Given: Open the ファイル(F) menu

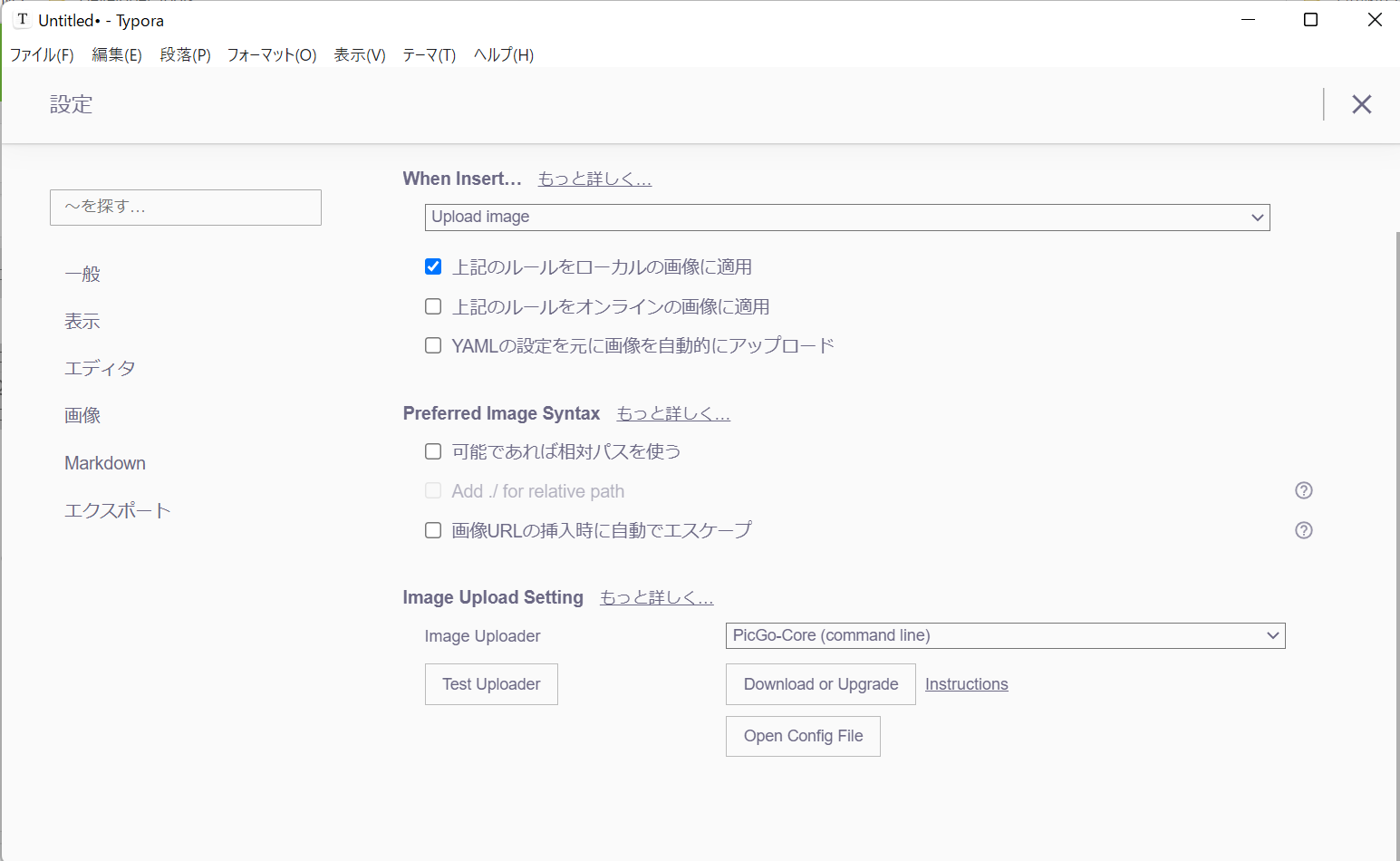Looking at the screenshot, I should click(x=42, y=54).
